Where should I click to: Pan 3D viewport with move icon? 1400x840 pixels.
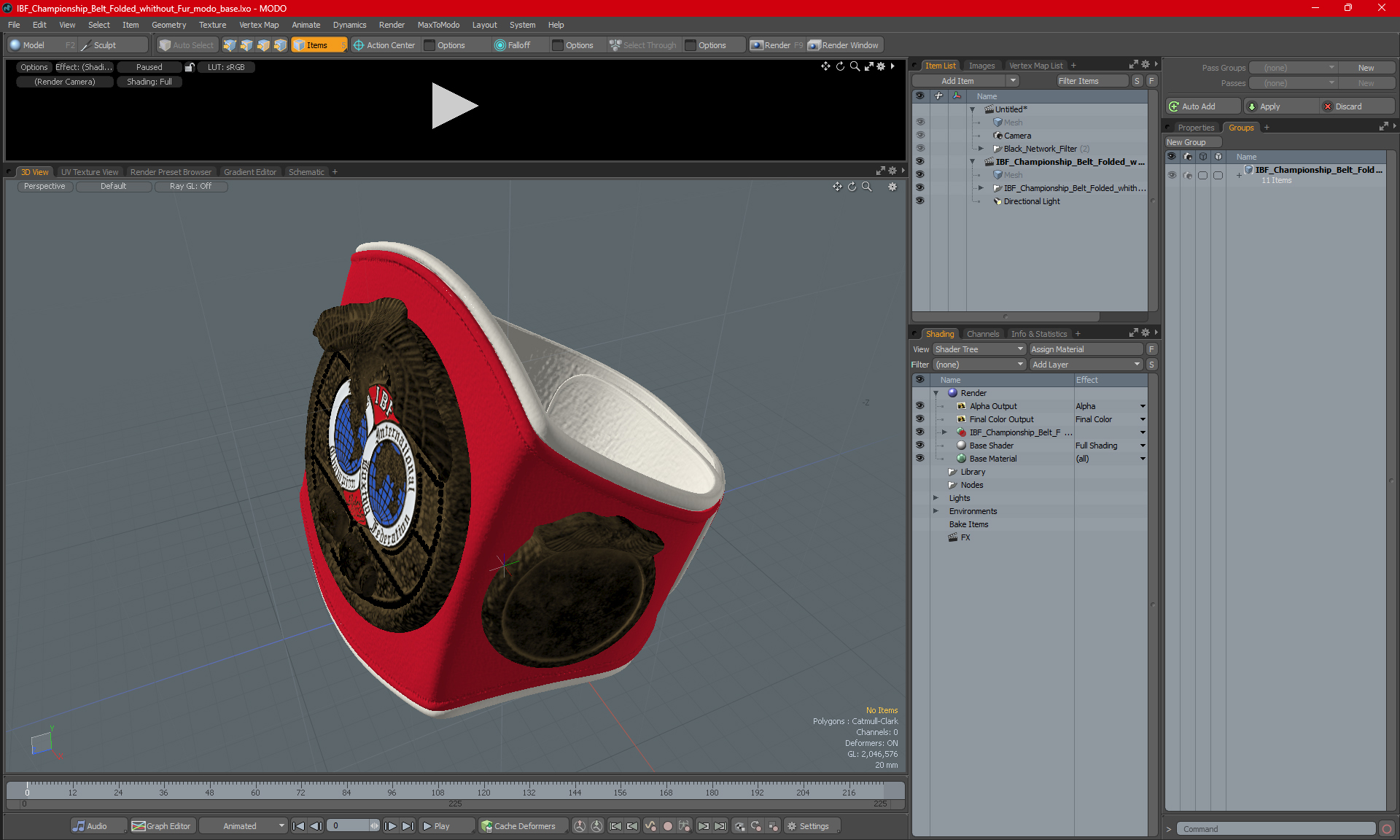tap(838, 187)
